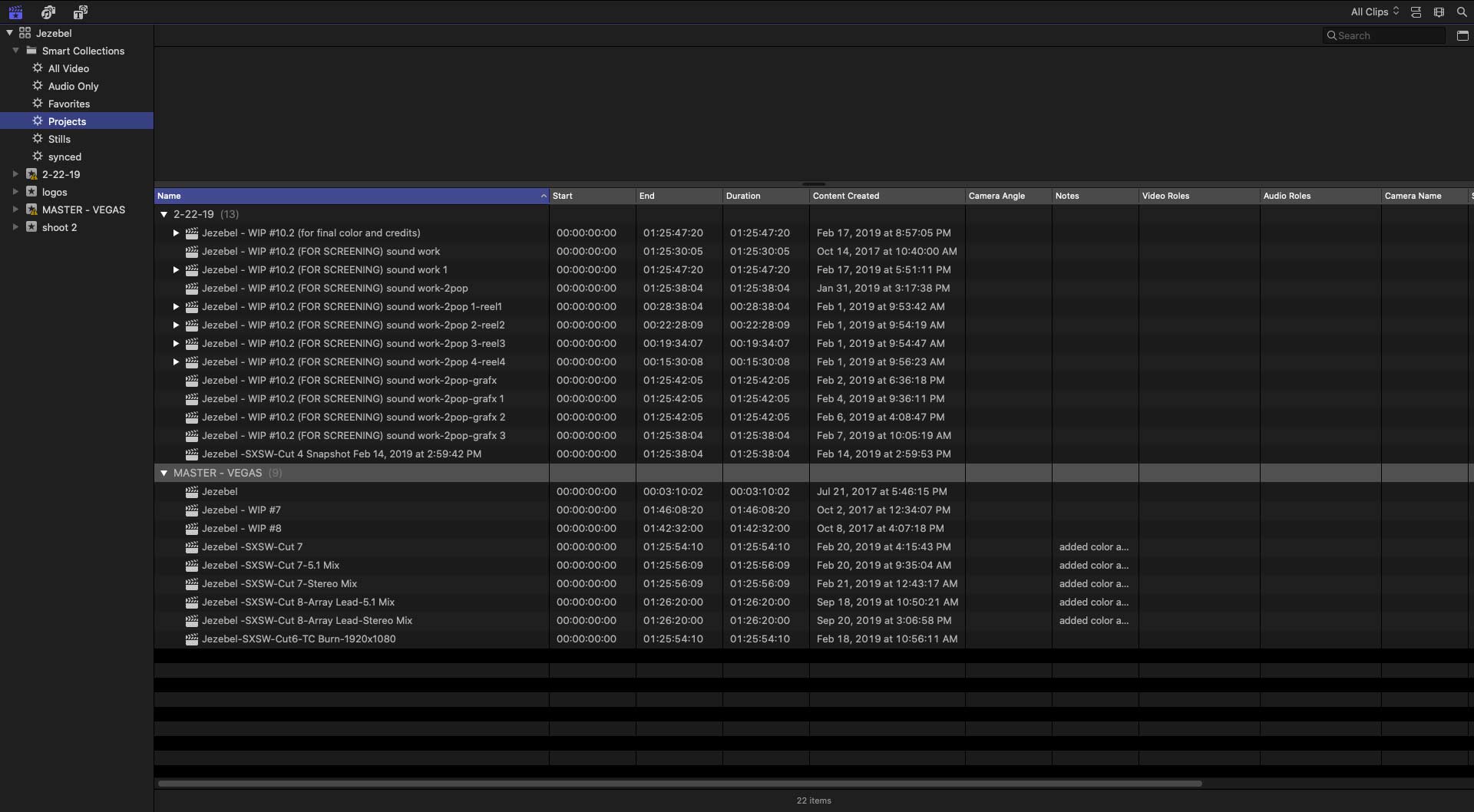Select 'Jezebel -SXSW-Cut 7-5.1 Mix' project
Screen dimensions: 1474x812
pyautogui.click(x=270, y=565)
